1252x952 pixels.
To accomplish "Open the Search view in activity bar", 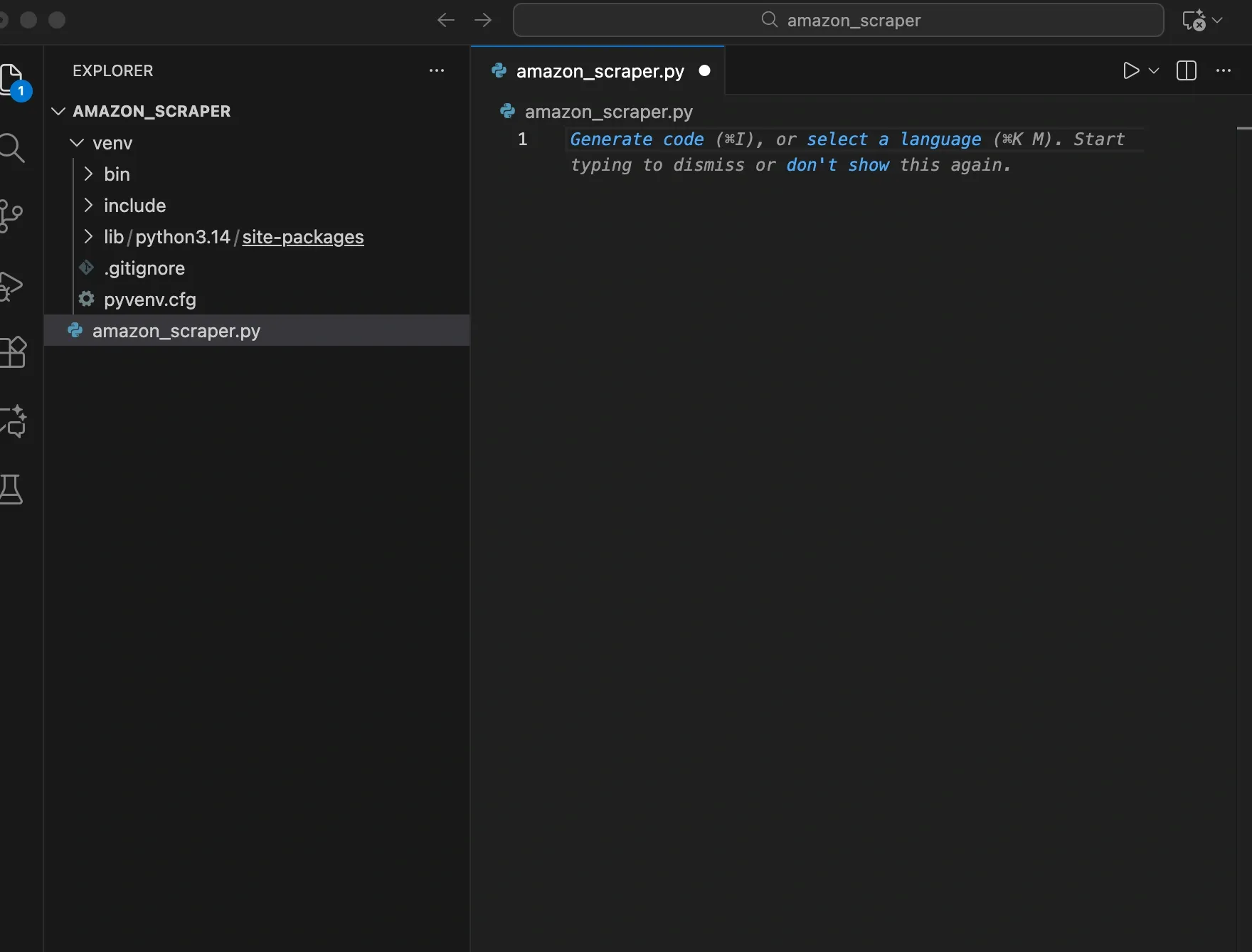I will 14,148.
